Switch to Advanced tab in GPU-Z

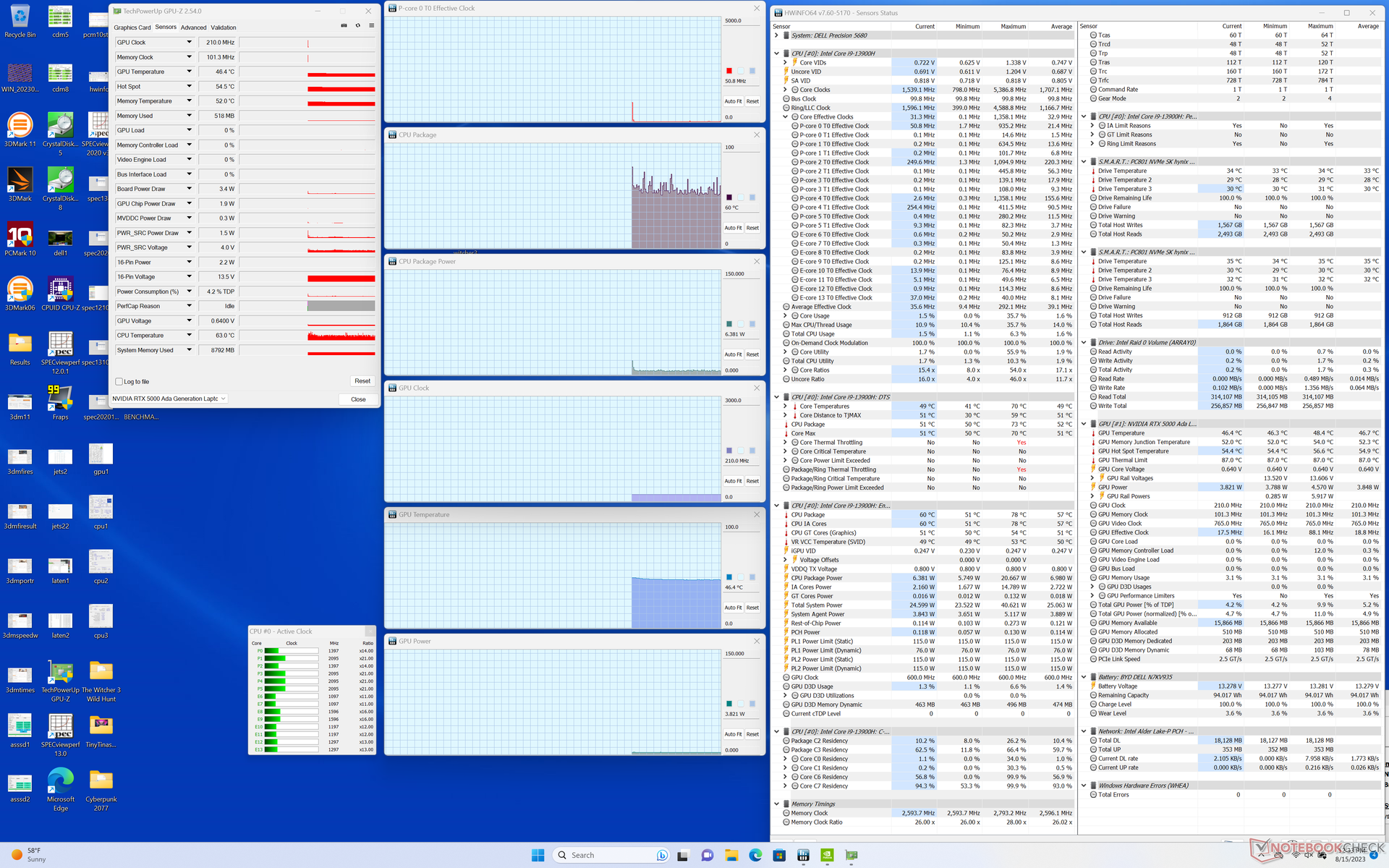point(193,27)
